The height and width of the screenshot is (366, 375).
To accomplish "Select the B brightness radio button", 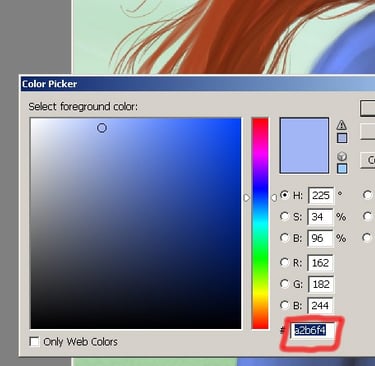I will tap(284, 237).
